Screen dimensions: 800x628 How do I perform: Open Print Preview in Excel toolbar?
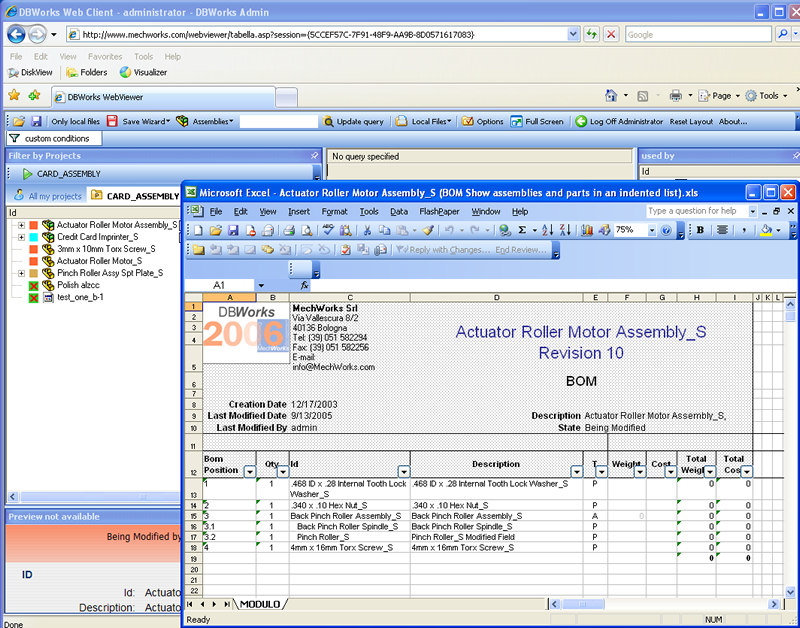pyautogui.click(x=307, y=231)
